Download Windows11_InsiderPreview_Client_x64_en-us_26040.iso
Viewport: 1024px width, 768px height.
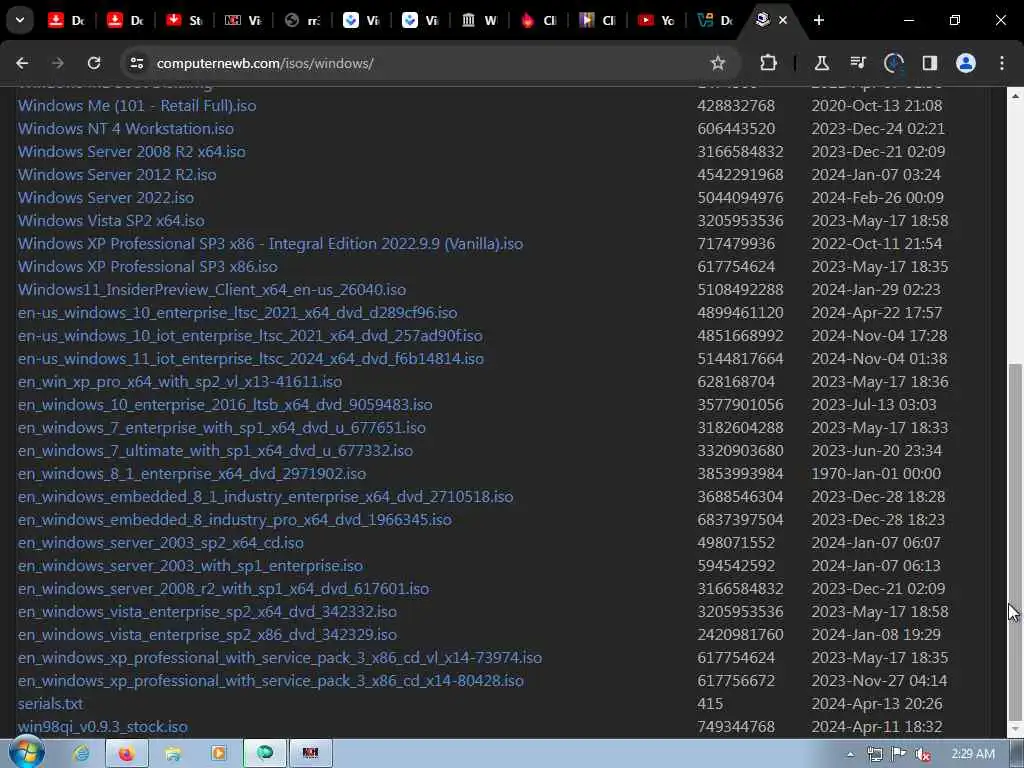pos(212,290)
